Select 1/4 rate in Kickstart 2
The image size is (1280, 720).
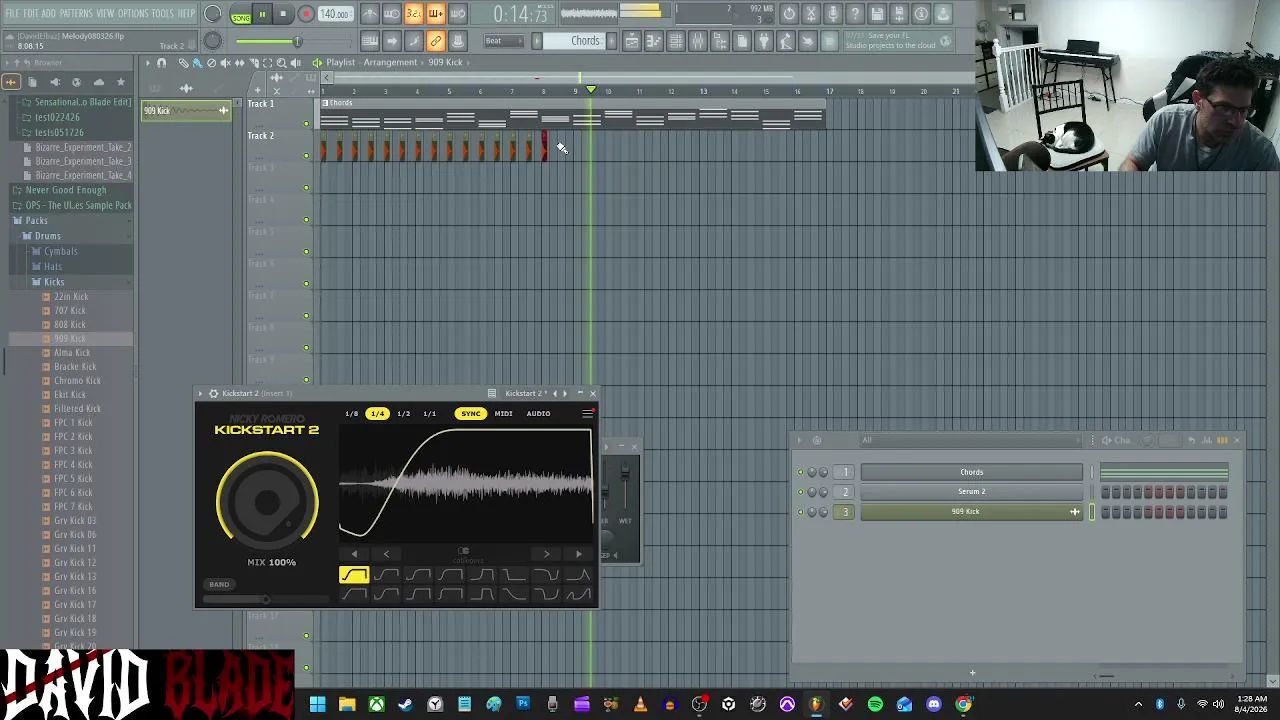click(377, 414)
